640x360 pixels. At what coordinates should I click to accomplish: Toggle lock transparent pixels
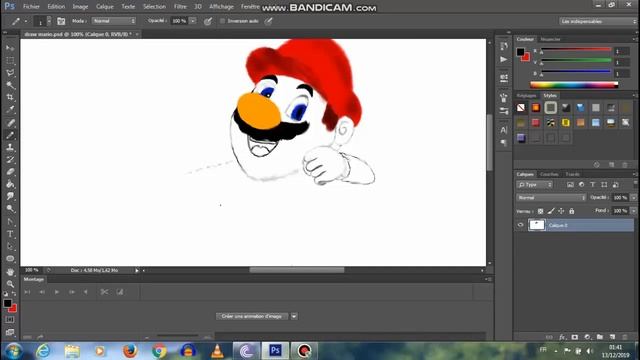pyautogui.click(x=540, y=211)
